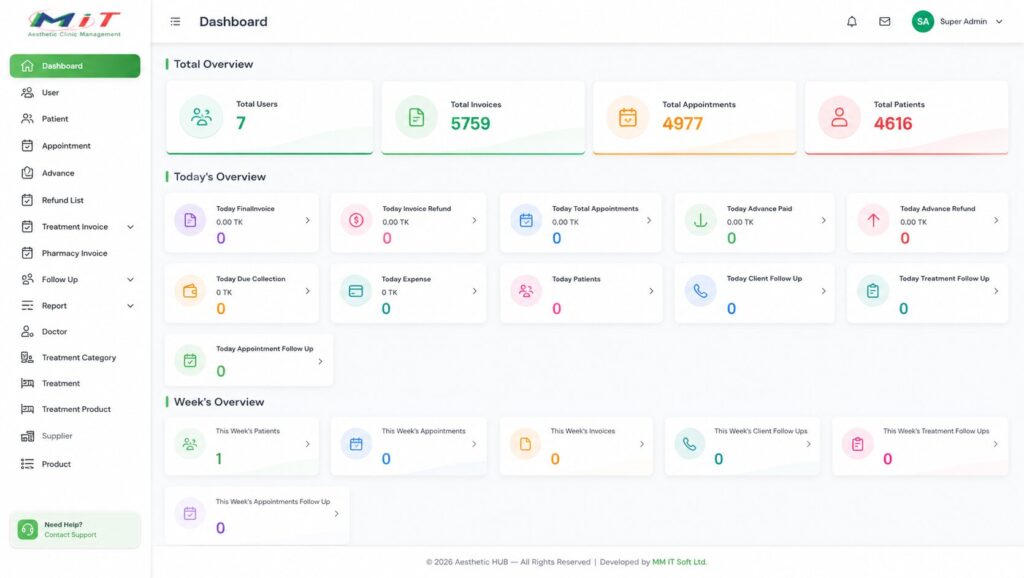Image resolution: width=1024 pixels, height=578 pixels.
Task: Open the Contact Support link
Action: tap(70, 535)
